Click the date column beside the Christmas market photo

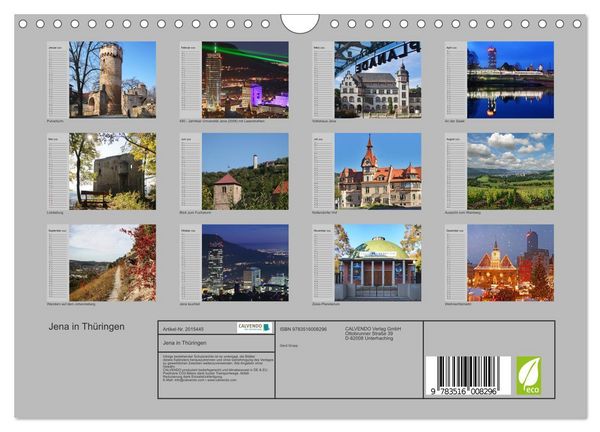(456, 262)
